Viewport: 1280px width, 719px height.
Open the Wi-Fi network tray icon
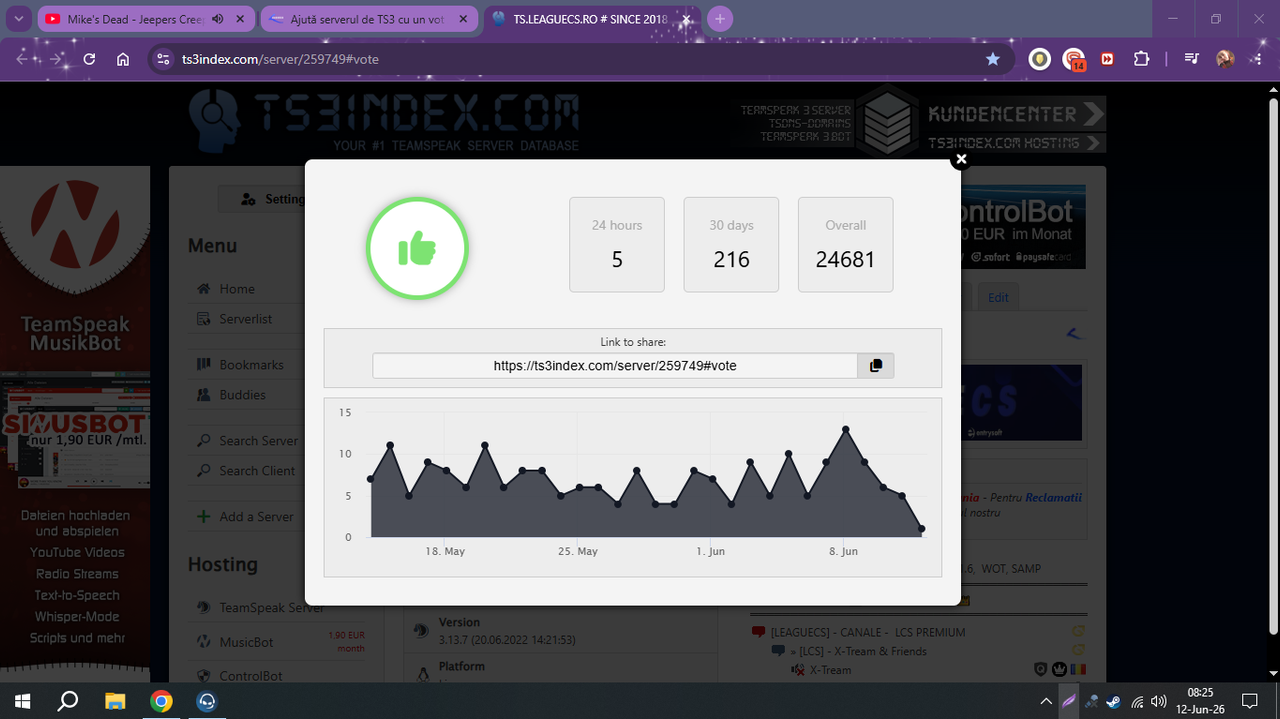pos(1137,701)
